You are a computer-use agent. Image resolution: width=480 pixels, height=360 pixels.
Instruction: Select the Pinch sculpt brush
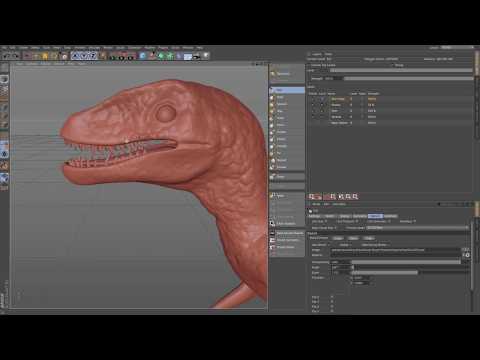click(287, 125)
